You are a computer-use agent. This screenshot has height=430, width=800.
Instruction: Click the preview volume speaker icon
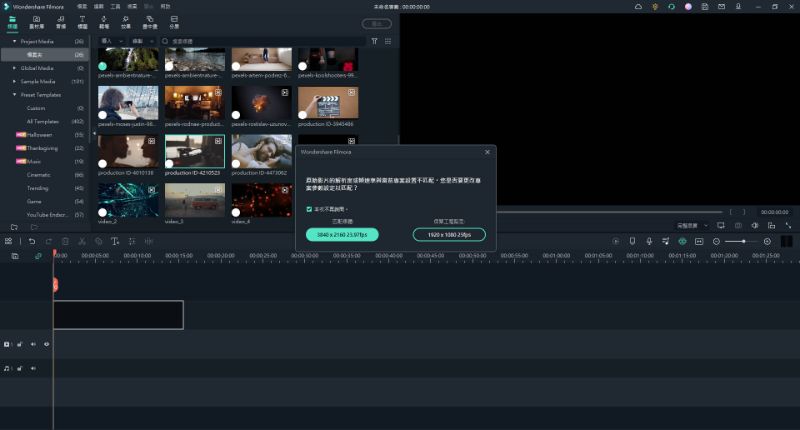tap(755, 225)
